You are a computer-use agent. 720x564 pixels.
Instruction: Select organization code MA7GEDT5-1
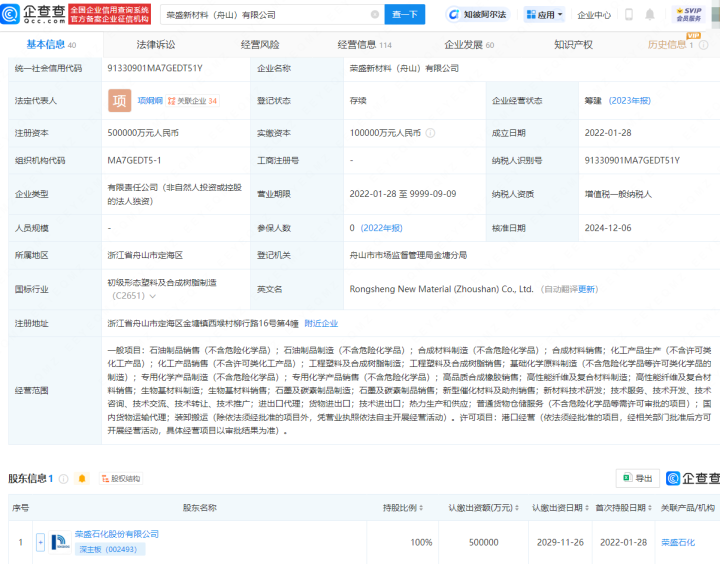tap(134, 160)
